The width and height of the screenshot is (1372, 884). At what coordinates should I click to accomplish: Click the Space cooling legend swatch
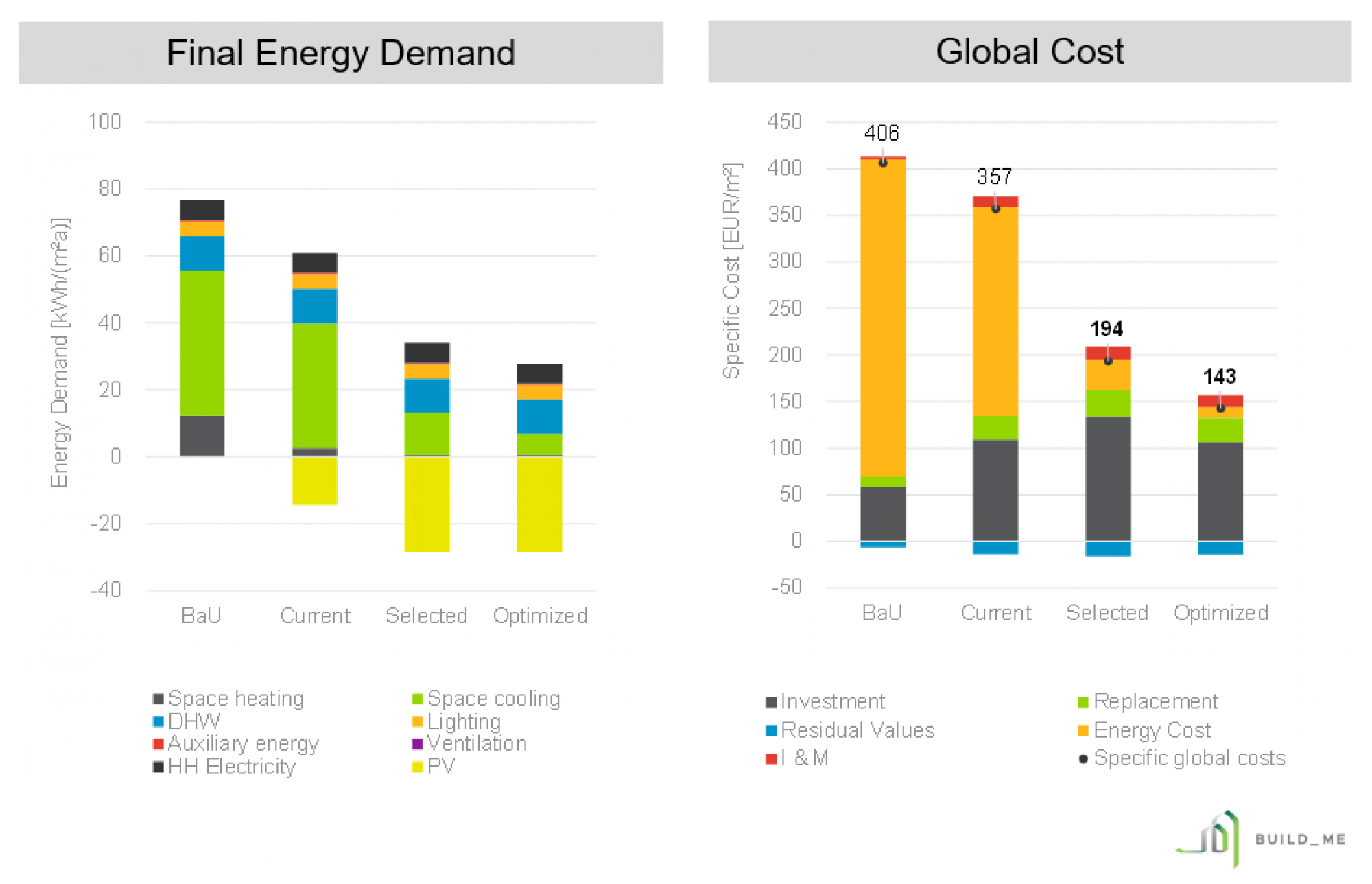416,699
